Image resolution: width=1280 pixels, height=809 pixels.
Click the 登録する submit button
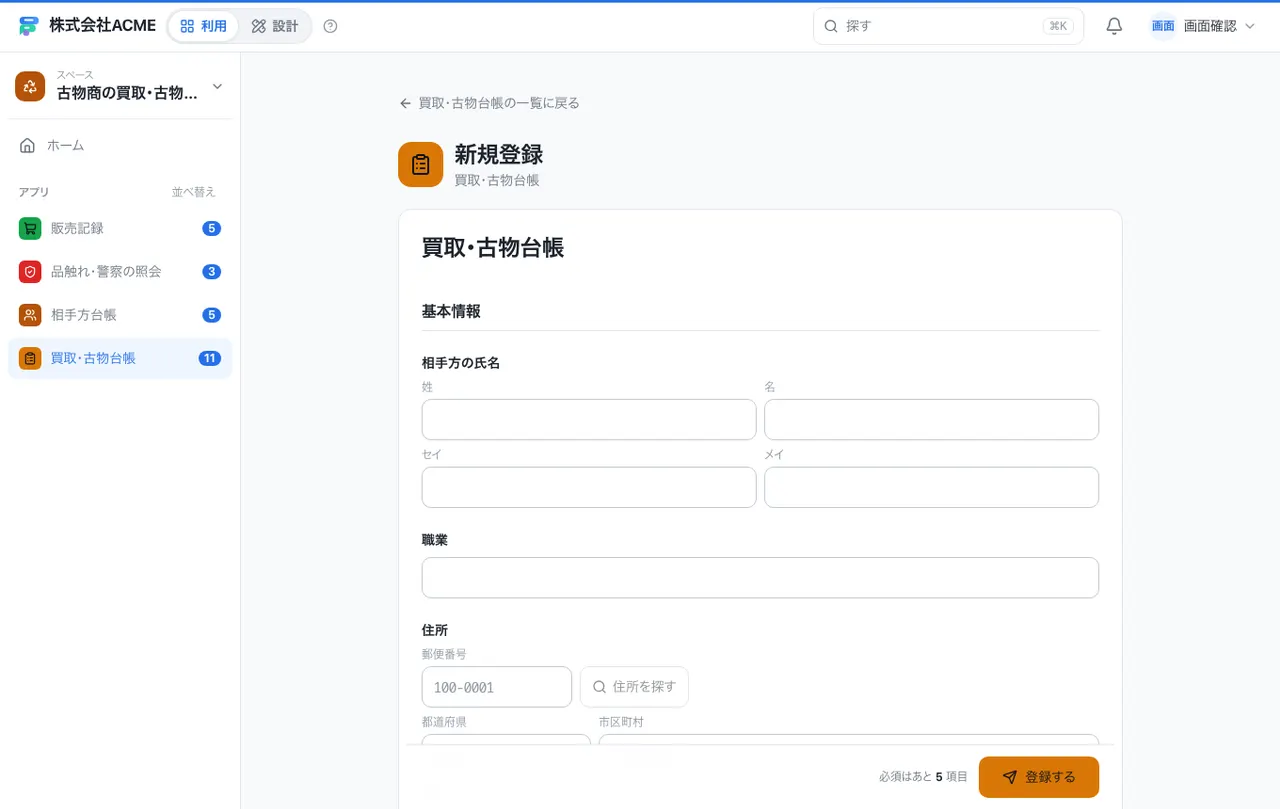1038,777
